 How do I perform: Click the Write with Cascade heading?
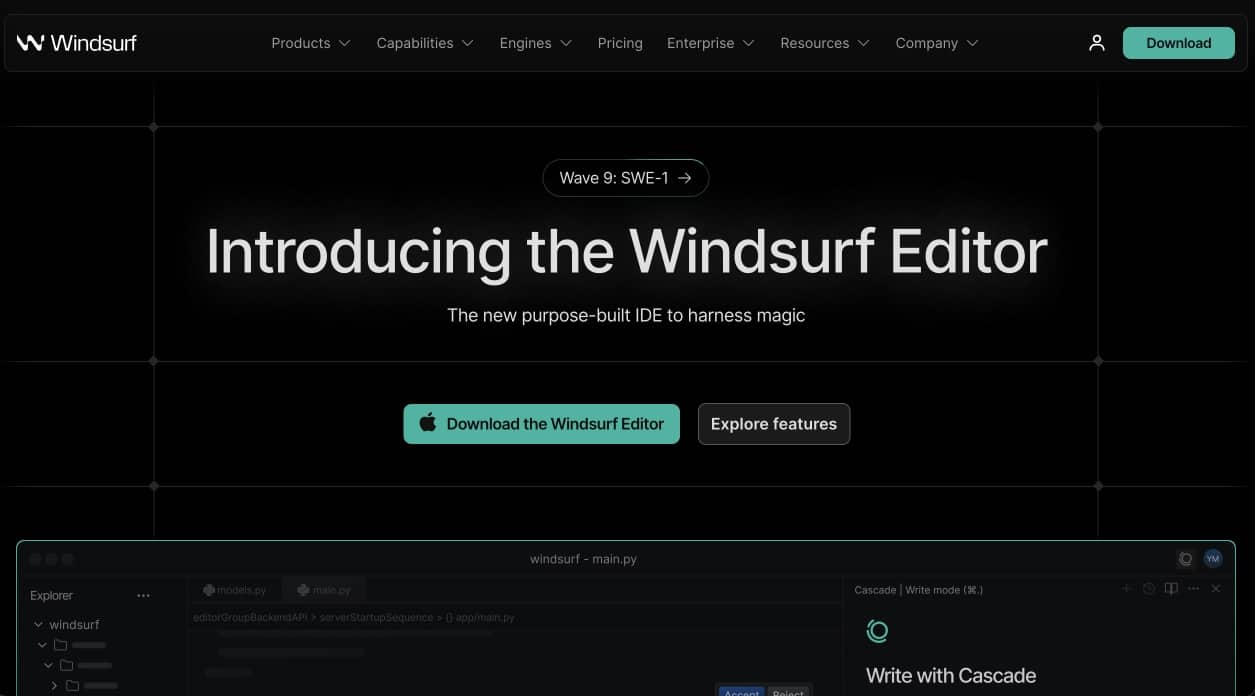[951, 676]
